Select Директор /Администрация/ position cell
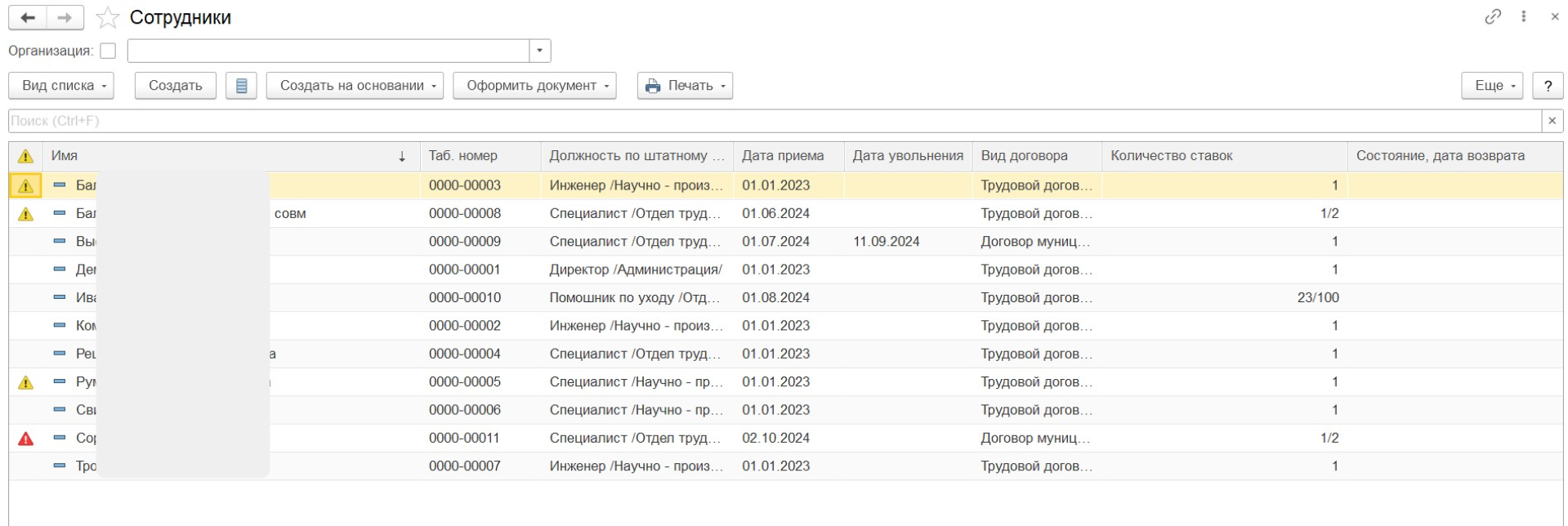Viewport: 1568px width, 526px height. pyautogui.click(x=637, y=270)
